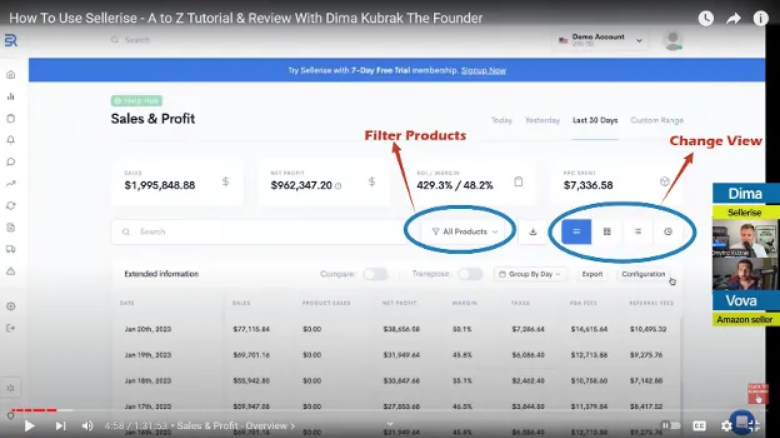
Task: Click the user avatar icon
Action: click(673, 40)
